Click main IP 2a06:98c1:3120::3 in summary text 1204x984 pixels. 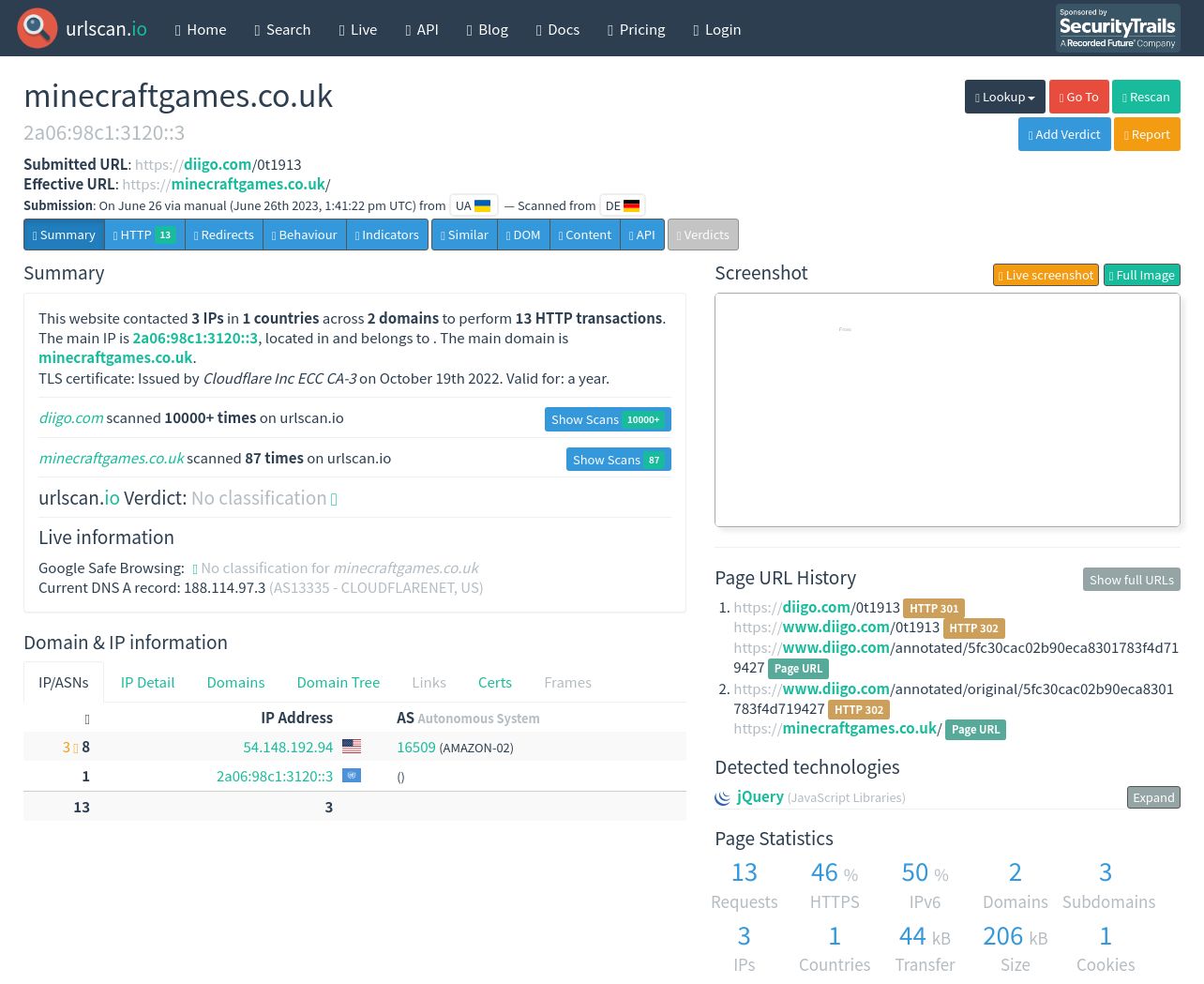[195, 338]
